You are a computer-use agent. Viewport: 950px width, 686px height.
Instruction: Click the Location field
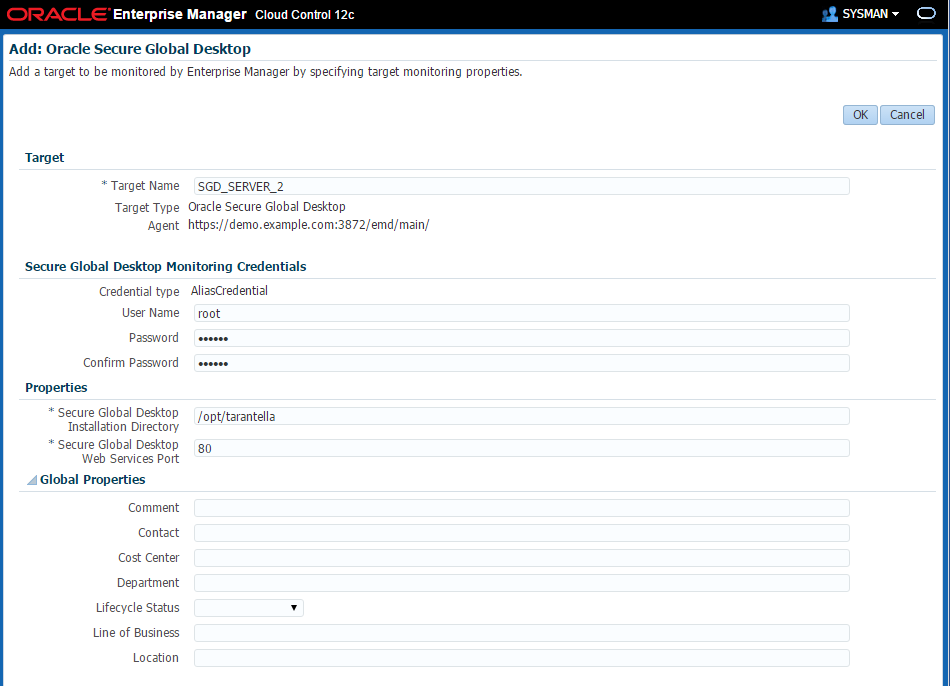522,658
